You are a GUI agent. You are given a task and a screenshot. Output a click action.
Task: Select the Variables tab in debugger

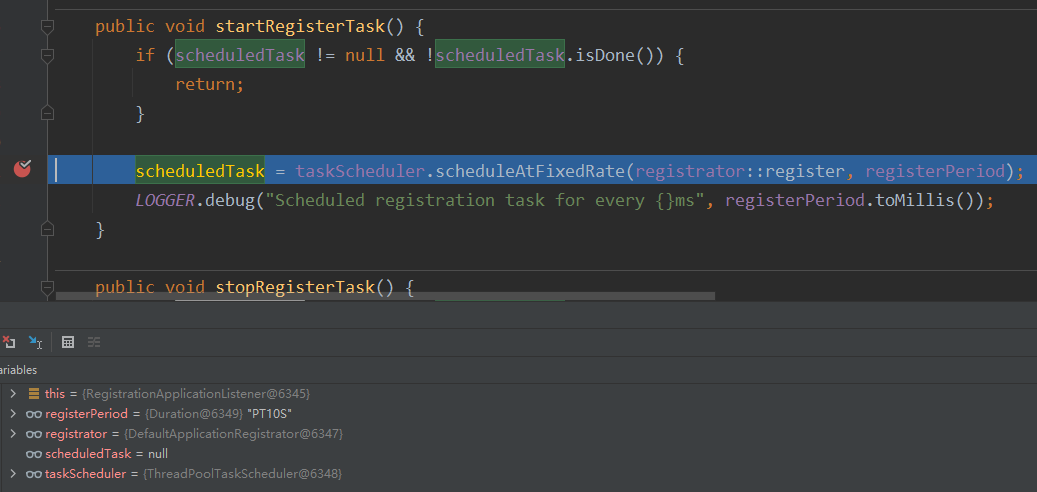[x=18, y=370]
